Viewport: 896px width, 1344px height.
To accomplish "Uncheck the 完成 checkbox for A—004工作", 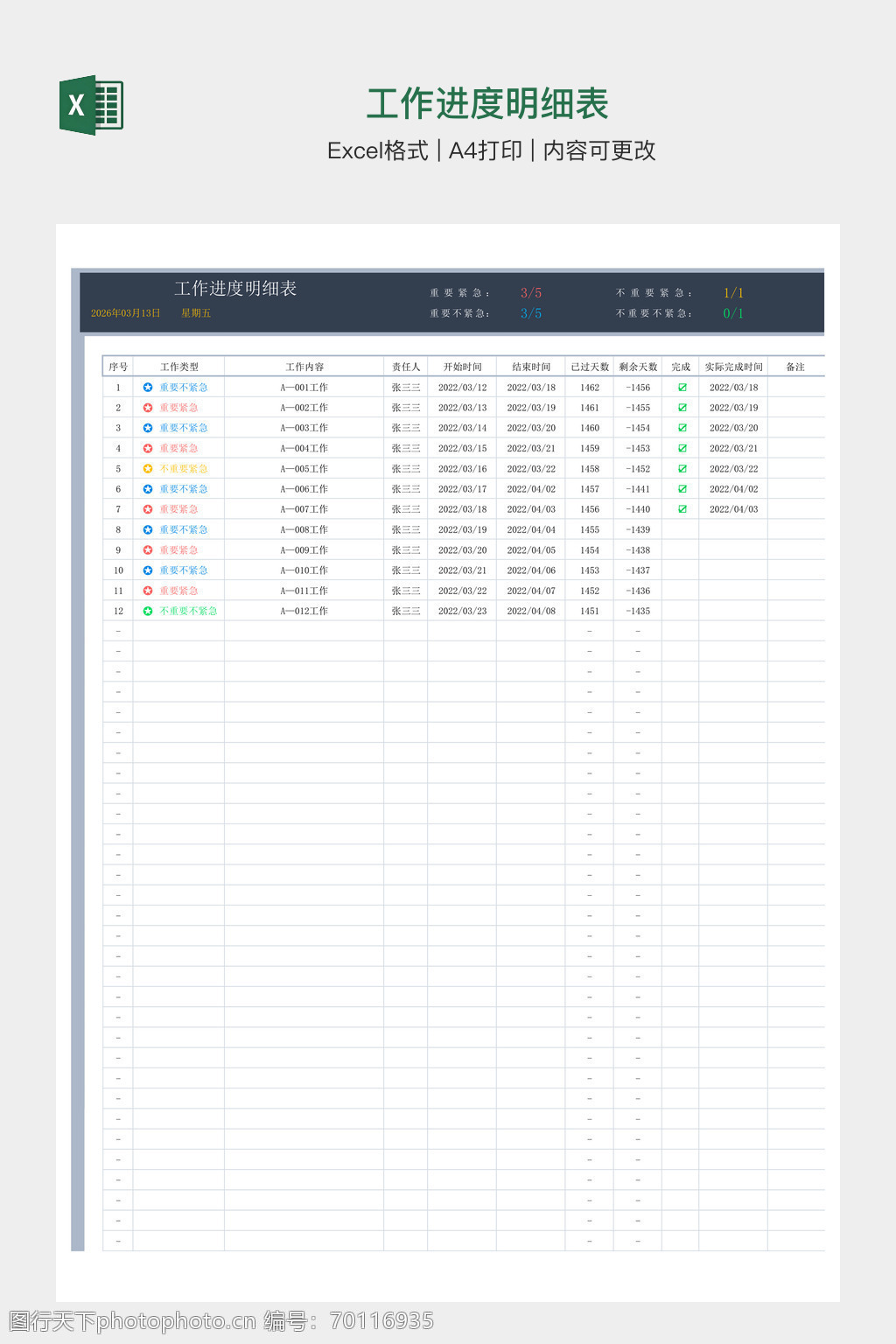I will coord(682,448).
